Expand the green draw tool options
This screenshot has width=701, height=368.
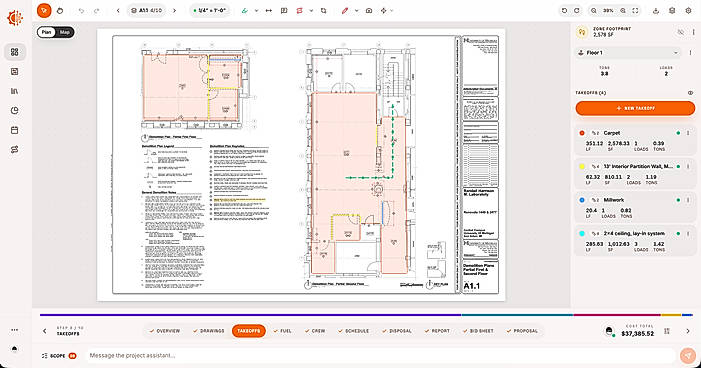(x=256, y=10)
